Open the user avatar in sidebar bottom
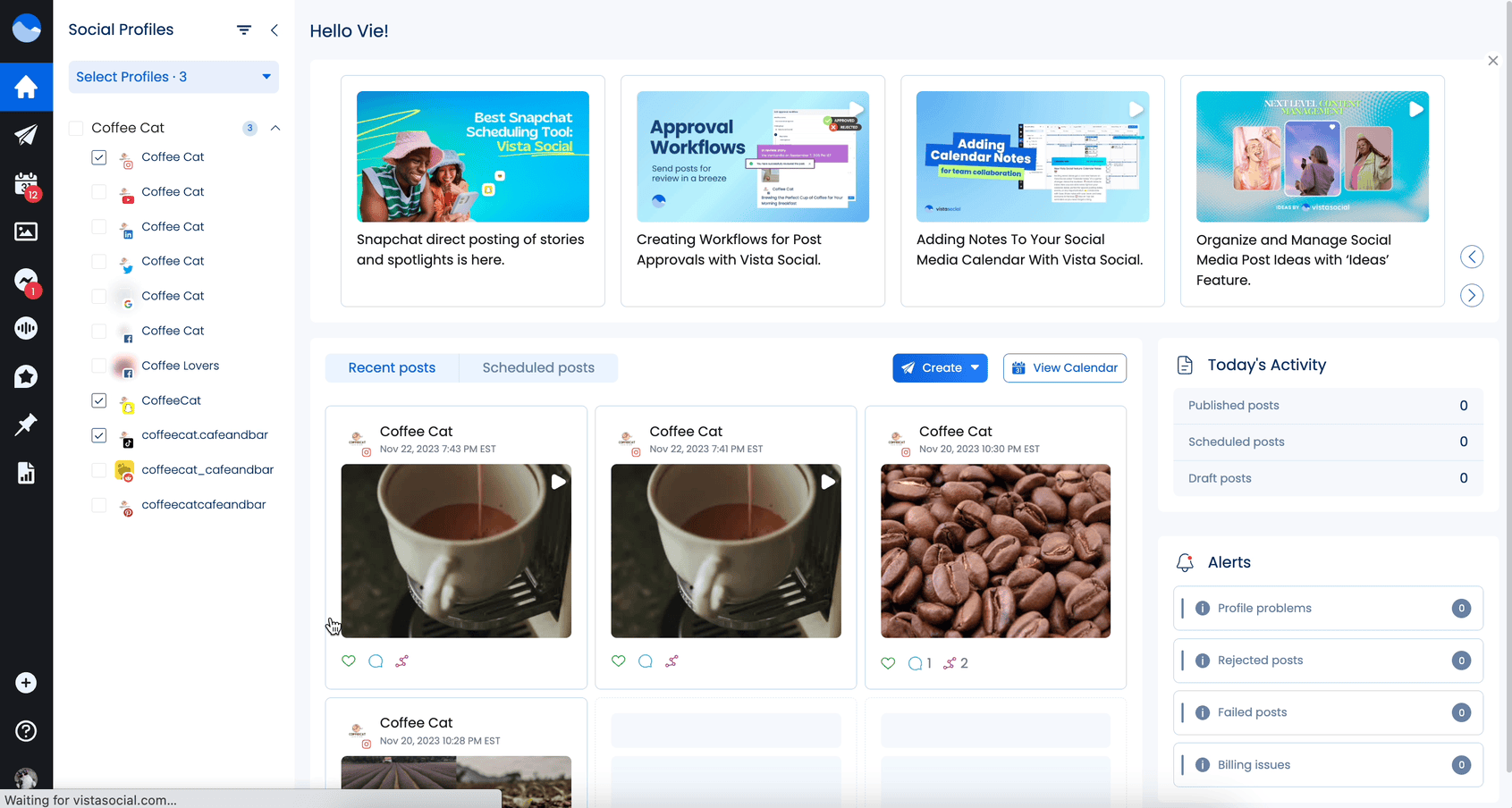Screen dimensions: 1512x808 [x=26, y=778]
